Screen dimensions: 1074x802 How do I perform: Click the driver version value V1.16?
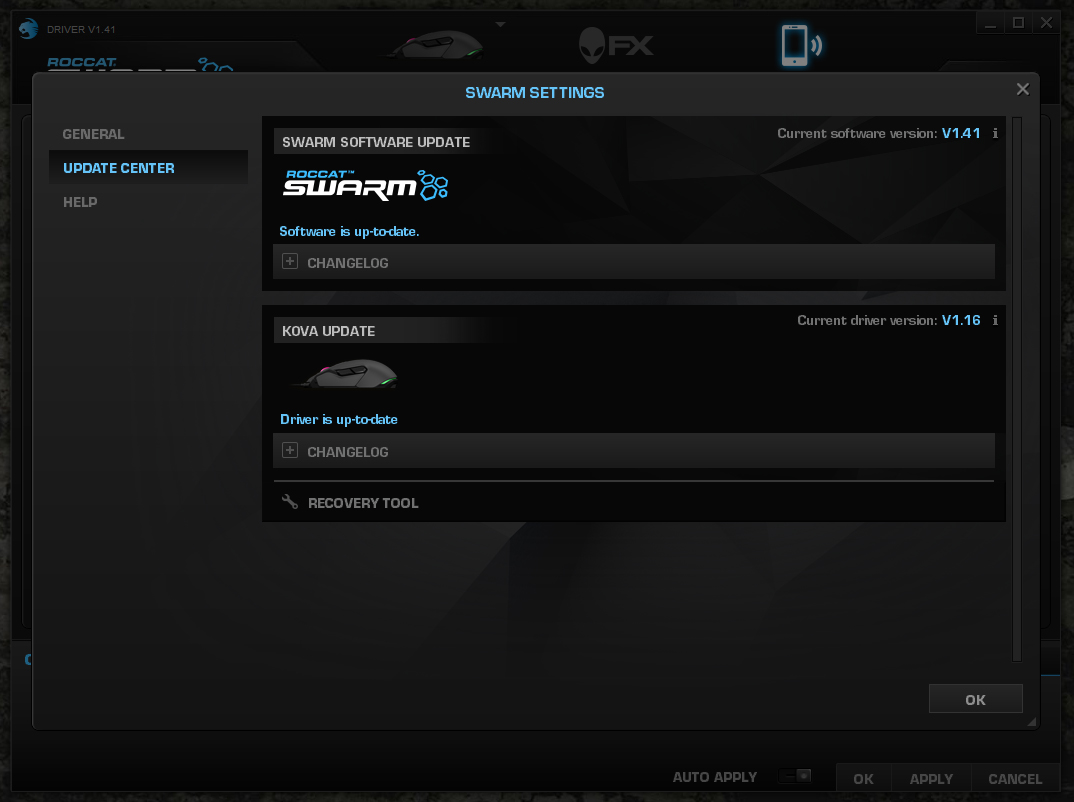[x=961, y=320]
